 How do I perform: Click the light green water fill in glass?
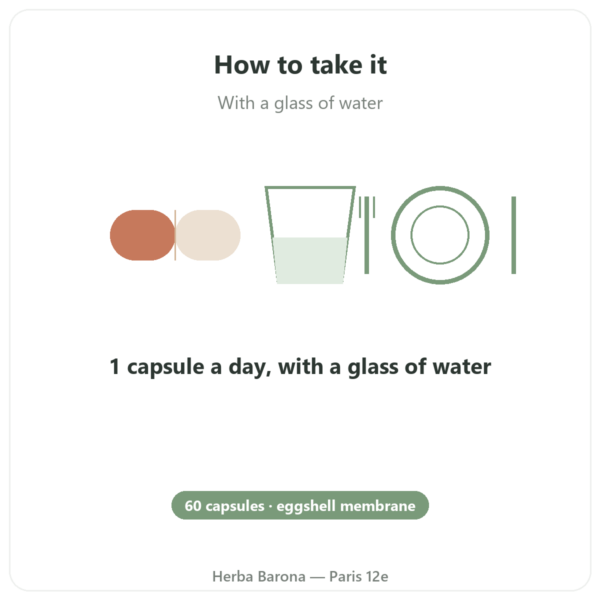pyautogui.click(x=310, y=260)
